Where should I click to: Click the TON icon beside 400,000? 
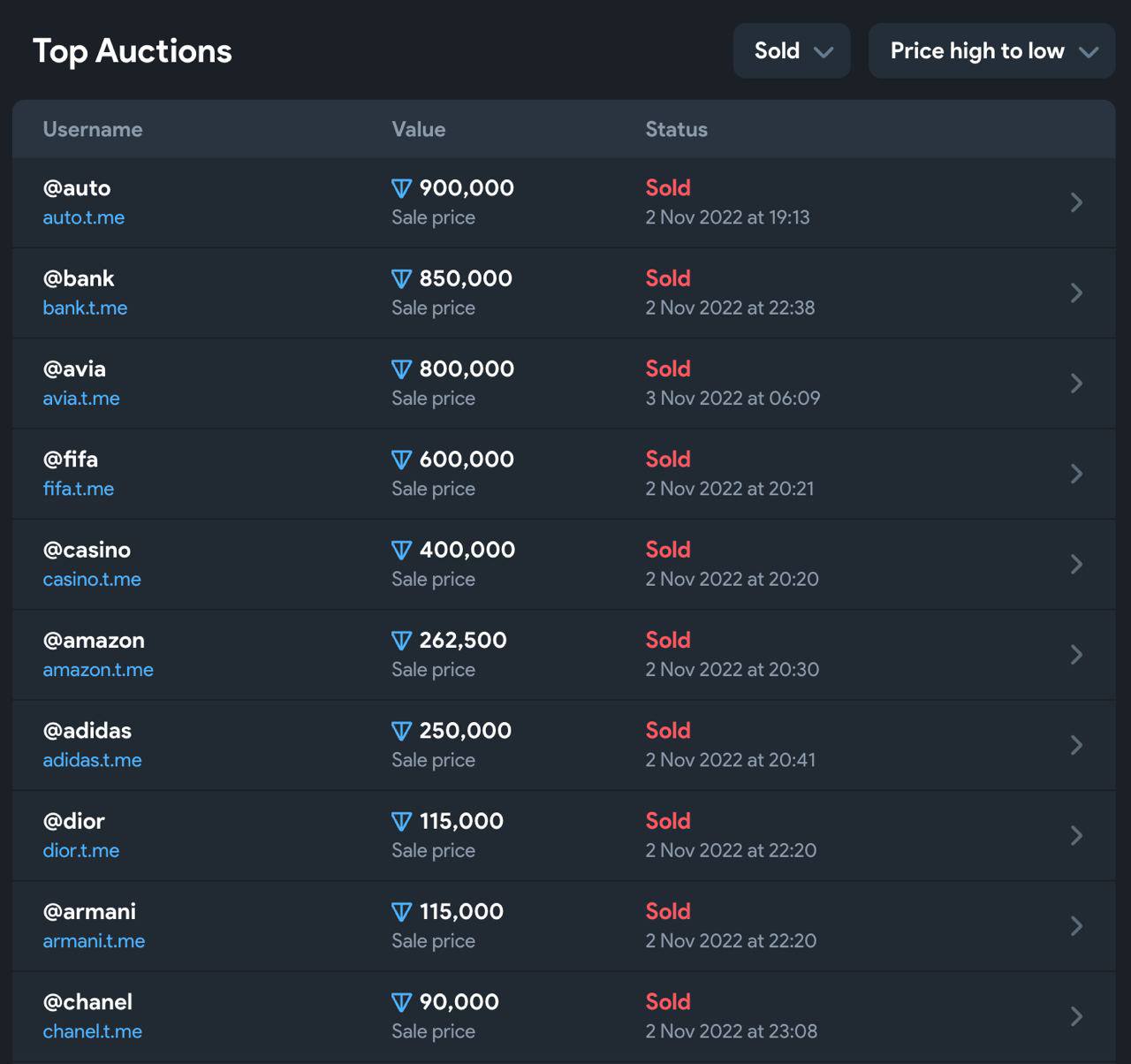[401, 550]
